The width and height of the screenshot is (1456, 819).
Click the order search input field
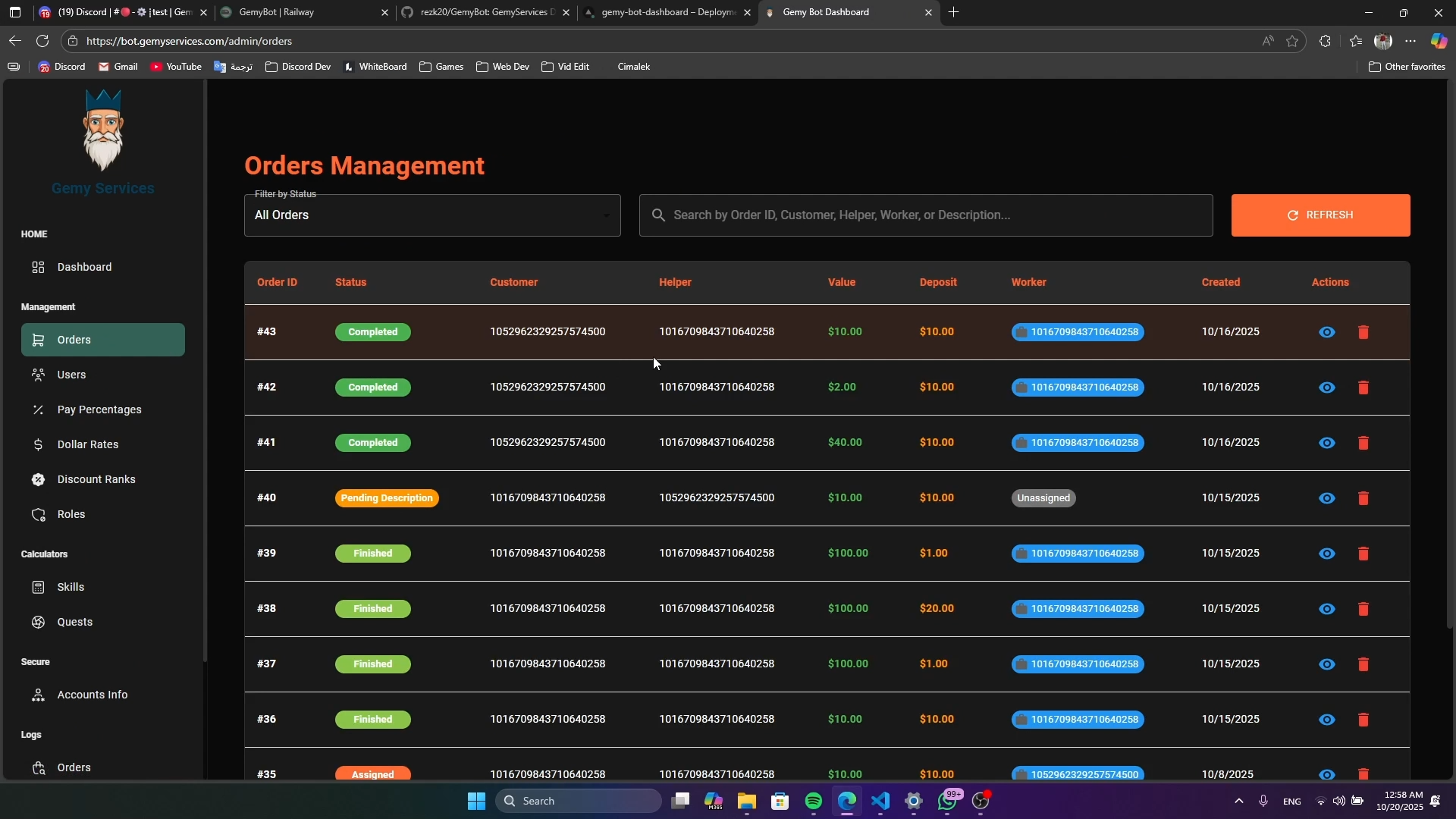(x=925, y=215)
